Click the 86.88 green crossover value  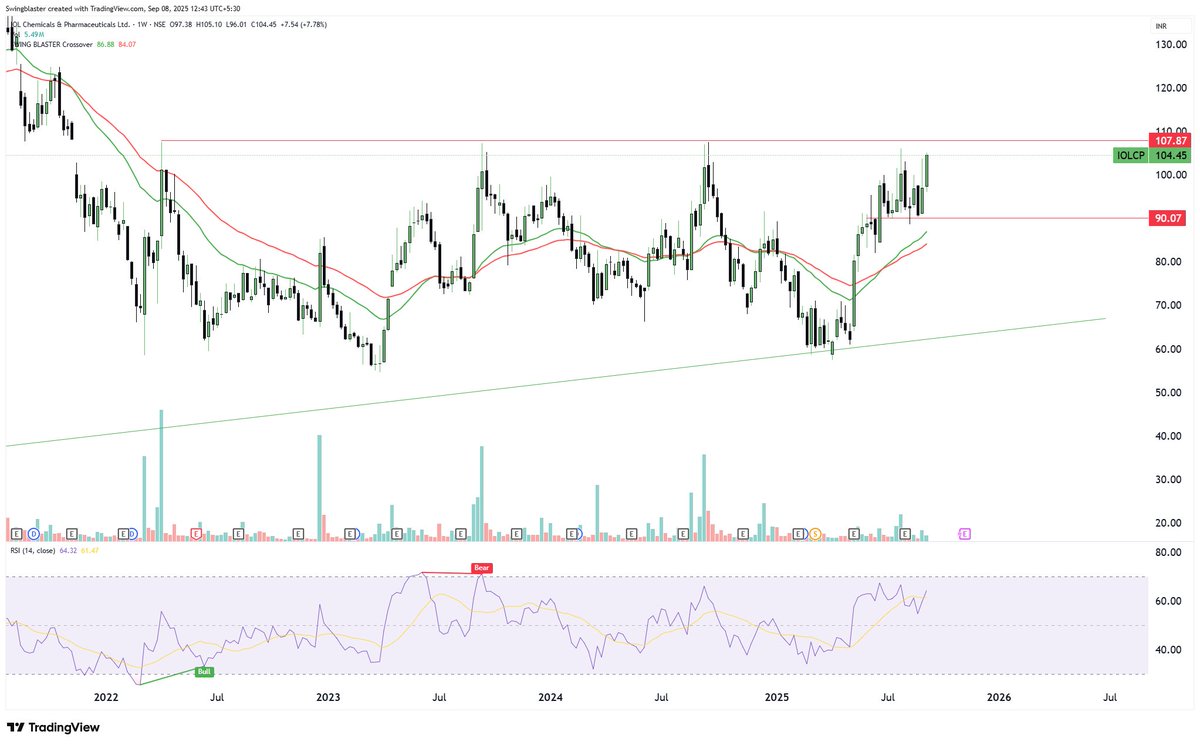pos(105,44)
